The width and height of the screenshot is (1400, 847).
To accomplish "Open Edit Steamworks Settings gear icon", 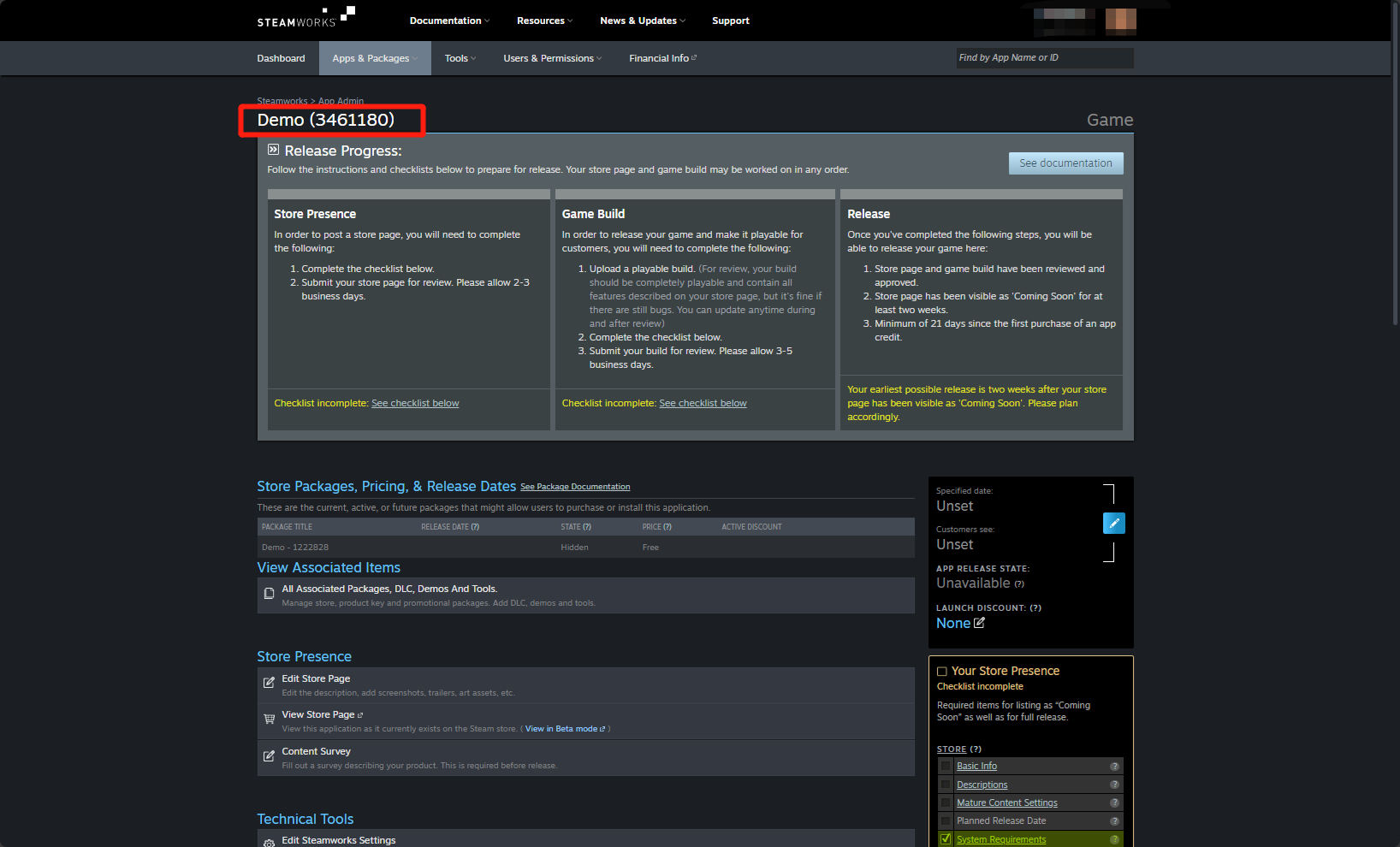I will coord(269,842).
